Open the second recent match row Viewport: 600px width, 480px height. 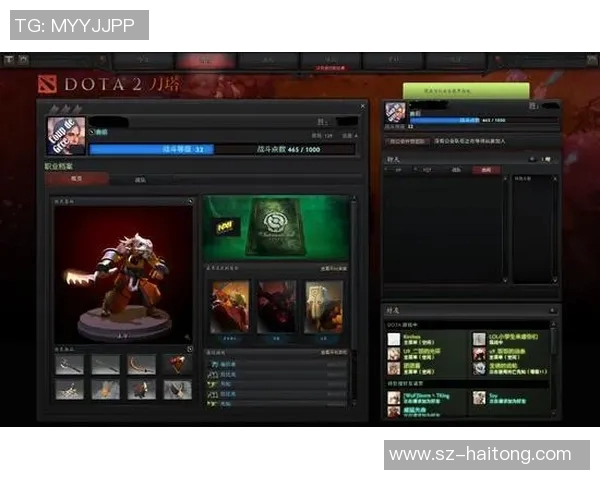point(277,374)
